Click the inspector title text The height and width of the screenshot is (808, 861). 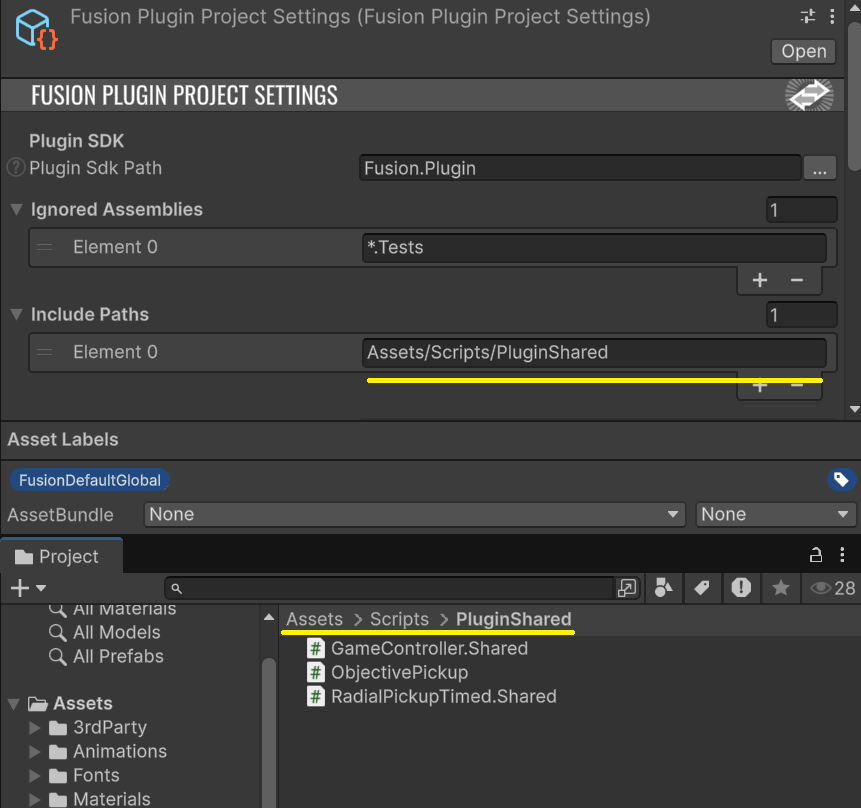point(360,17)
